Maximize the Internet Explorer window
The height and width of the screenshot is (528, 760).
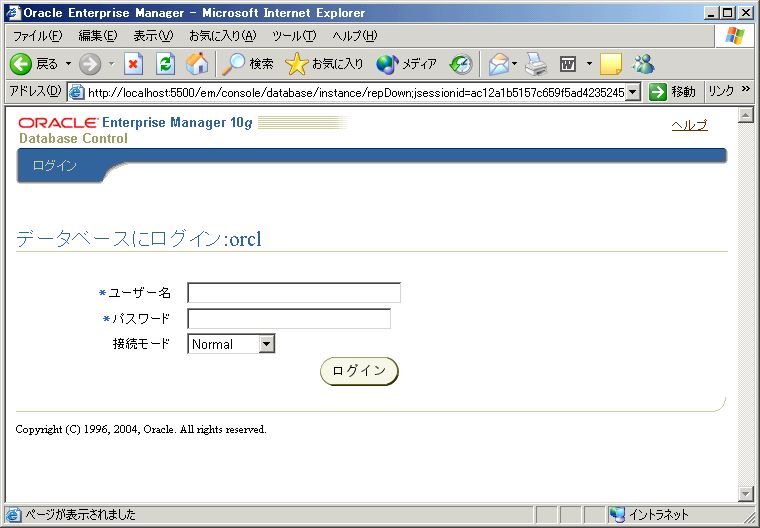[728, 13]
